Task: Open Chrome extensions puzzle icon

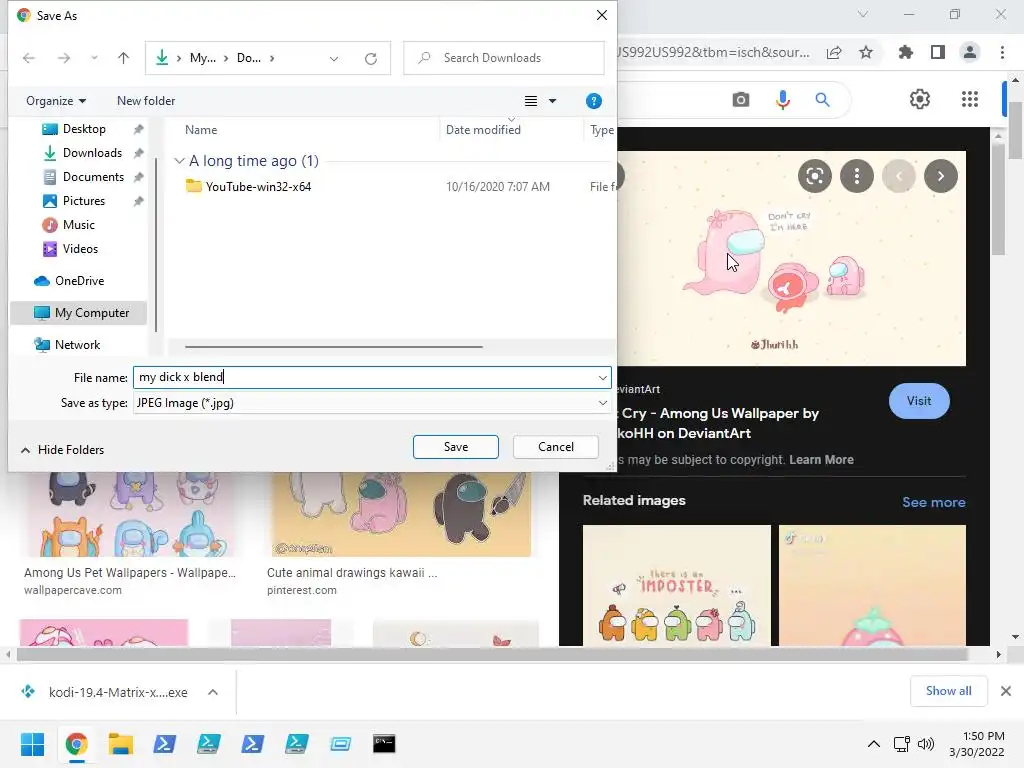Action: click(906, 52)
